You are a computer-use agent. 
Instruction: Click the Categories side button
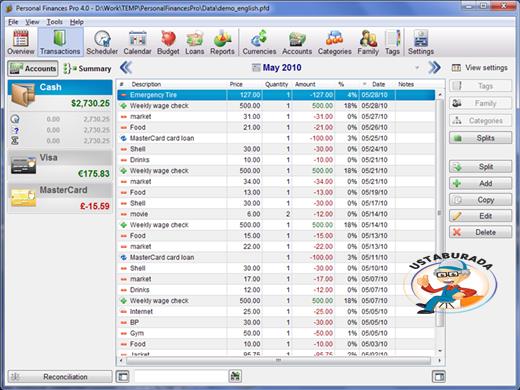tap(480, 121)
